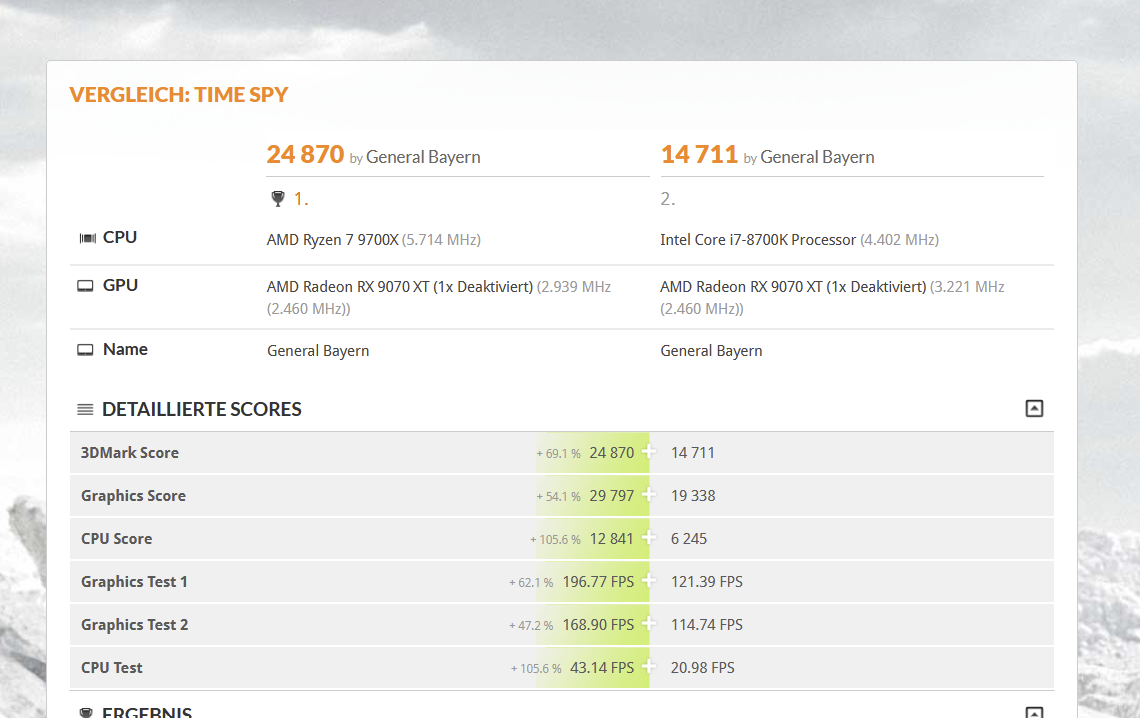Click plus icon in CPU Test row
This screenshot has height=718, width=1140.
pos(649,666)
